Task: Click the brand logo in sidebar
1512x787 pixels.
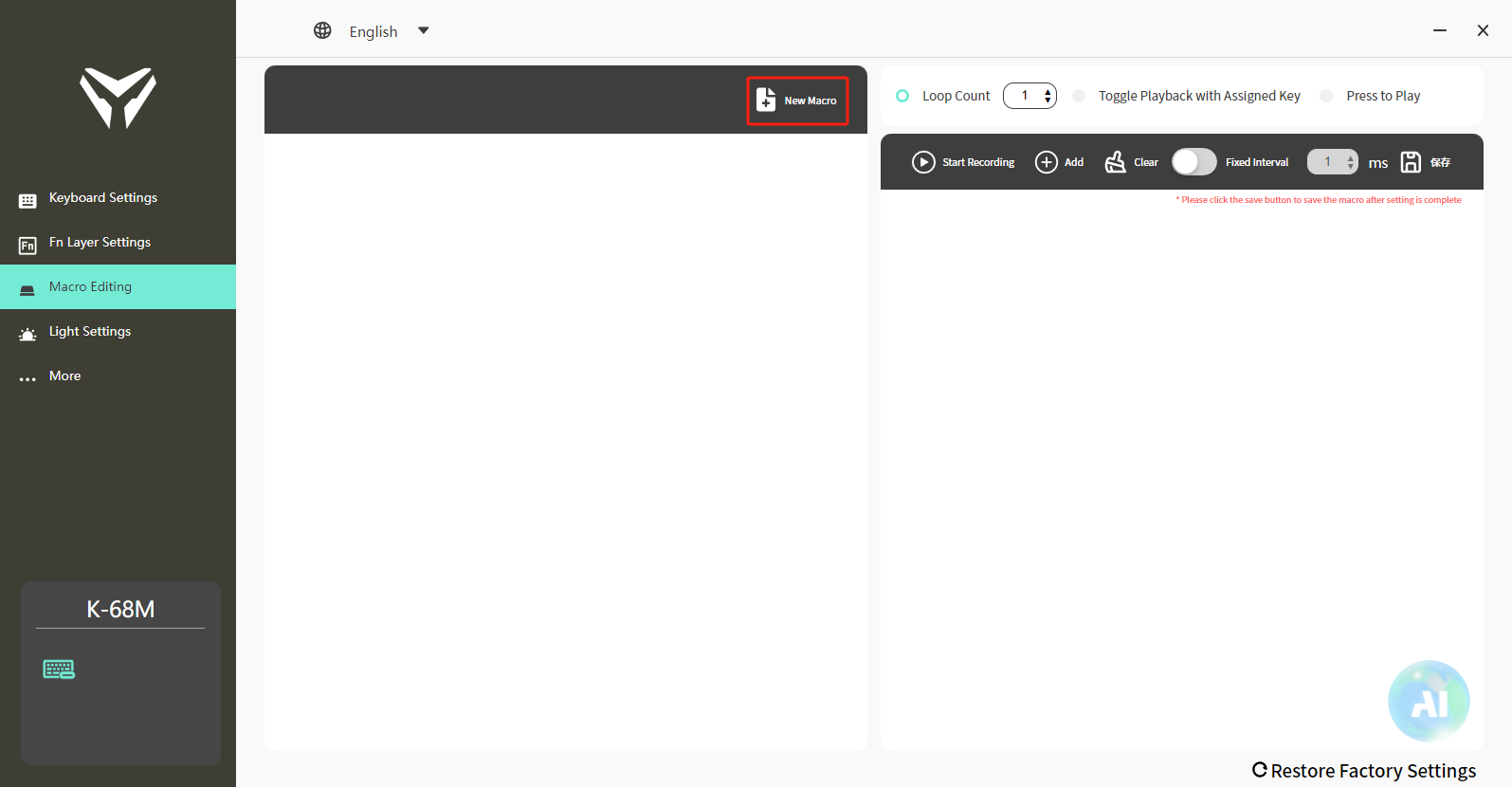Action: (118, 98)
